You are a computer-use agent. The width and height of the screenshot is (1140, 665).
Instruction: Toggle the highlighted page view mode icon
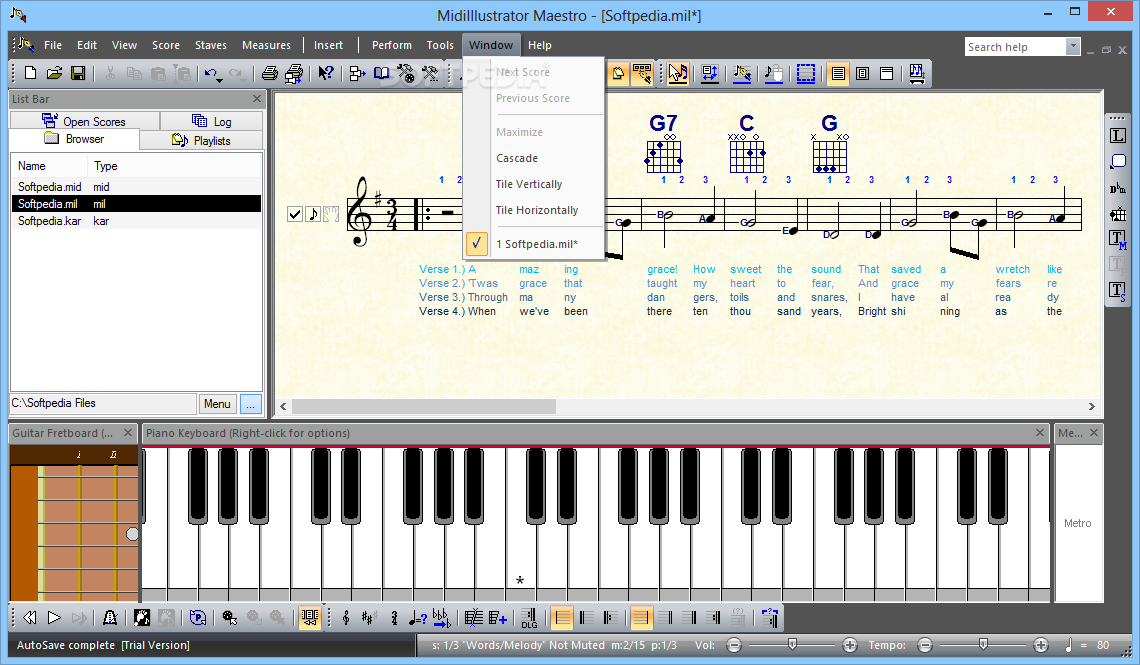(x=838, y=73)
